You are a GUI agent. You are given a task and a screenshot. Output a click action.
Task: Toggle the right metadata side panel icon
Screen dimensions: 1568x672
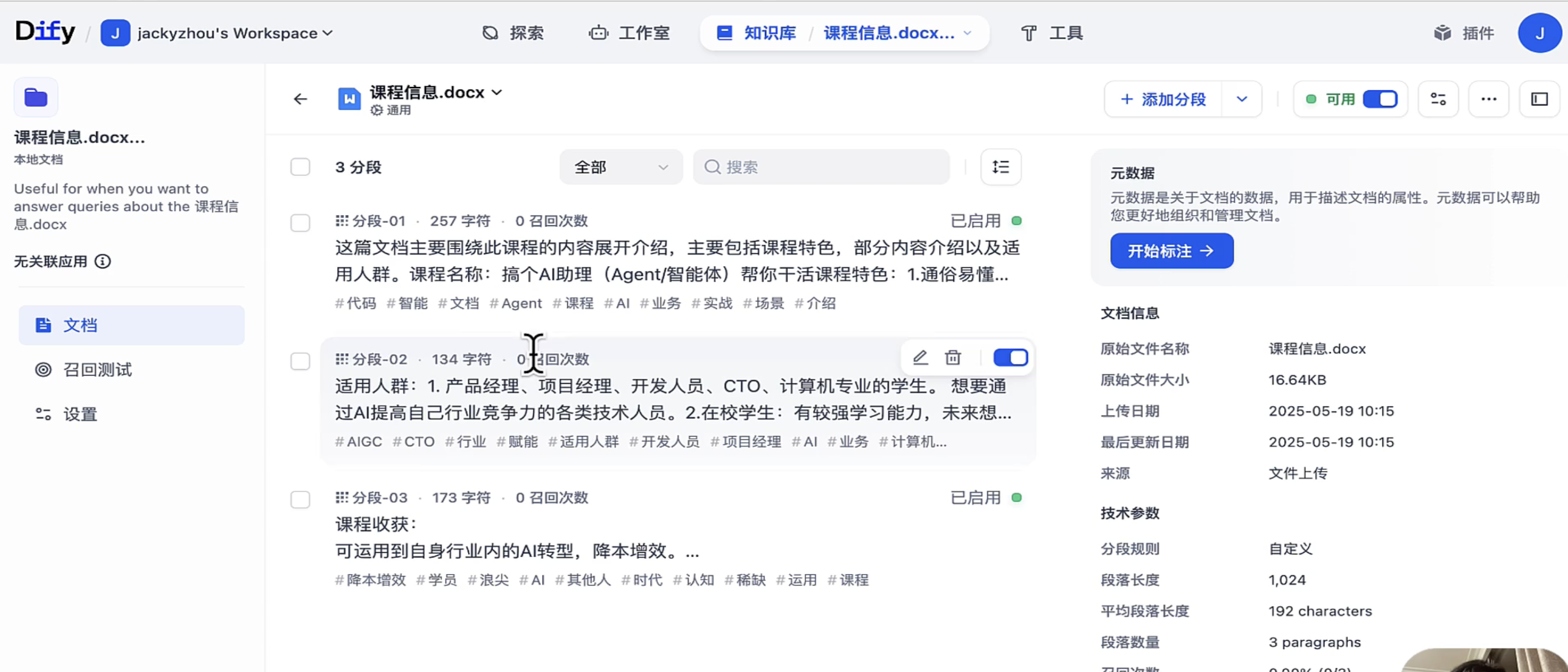pos(1539,99)
